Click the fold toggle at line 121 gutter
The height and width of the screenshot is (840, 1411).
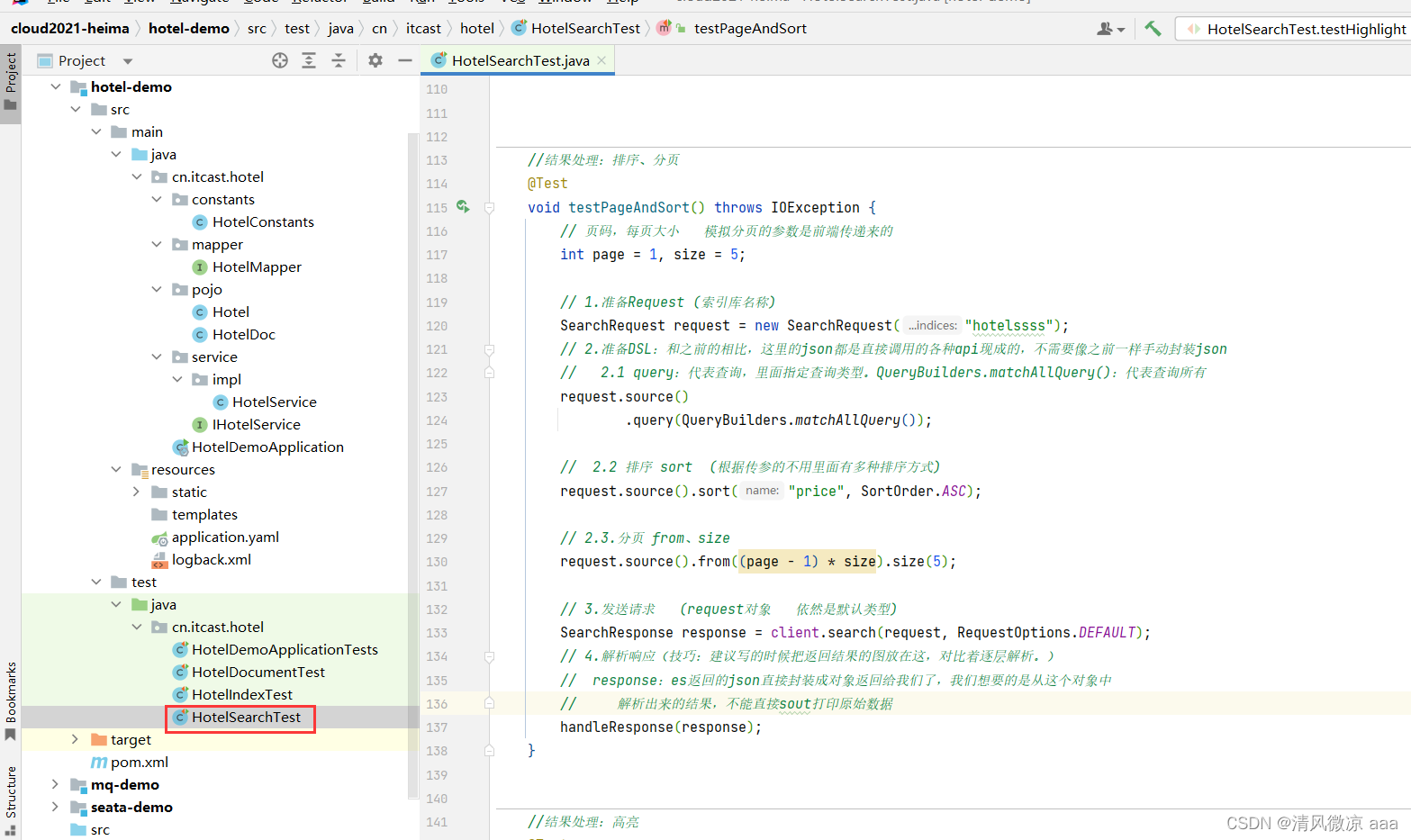tap(489, 349)
